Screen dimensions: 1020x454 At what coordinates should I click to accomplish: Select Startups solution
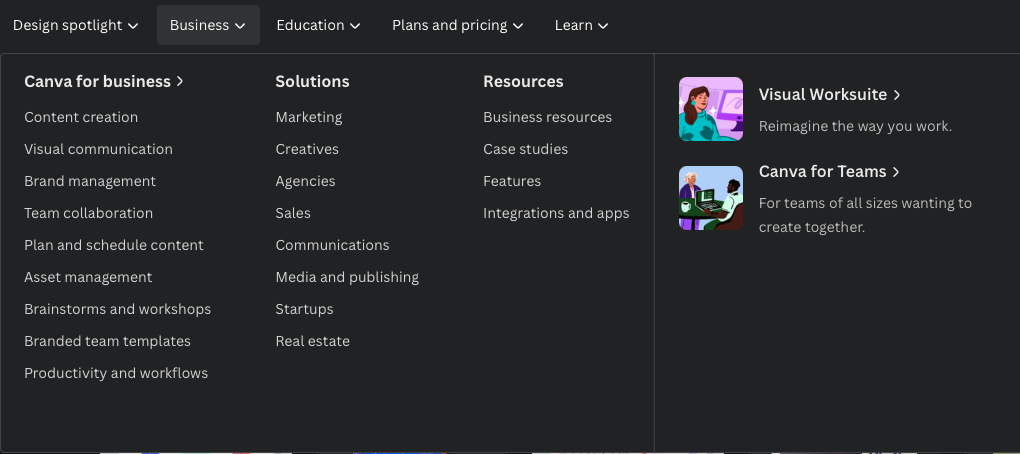pos(304,309)
